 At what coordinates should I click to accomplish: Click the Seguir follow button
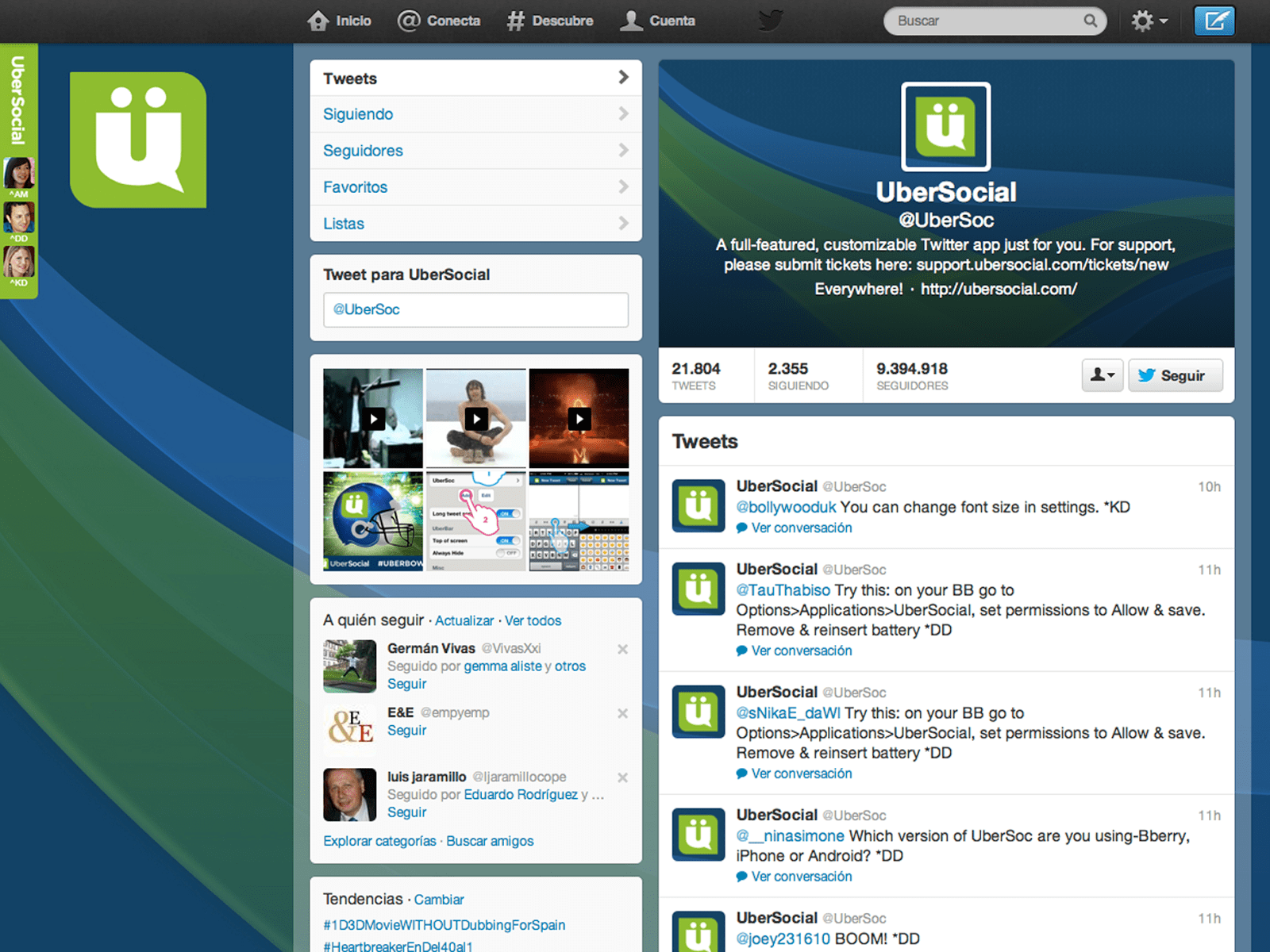[1175, 375]
